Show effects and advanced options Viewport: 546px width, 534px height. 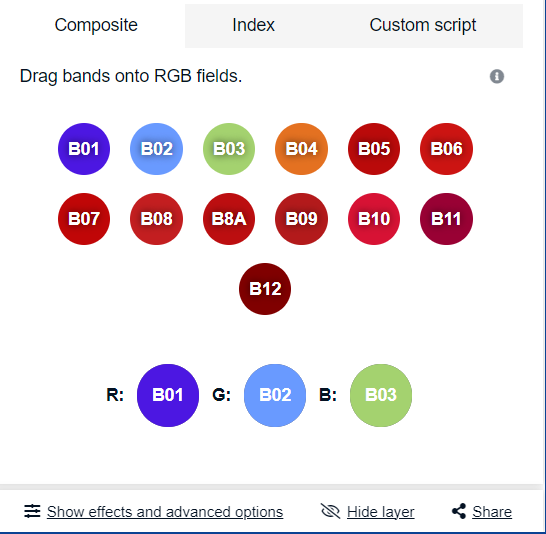click(x=165, y=512)
